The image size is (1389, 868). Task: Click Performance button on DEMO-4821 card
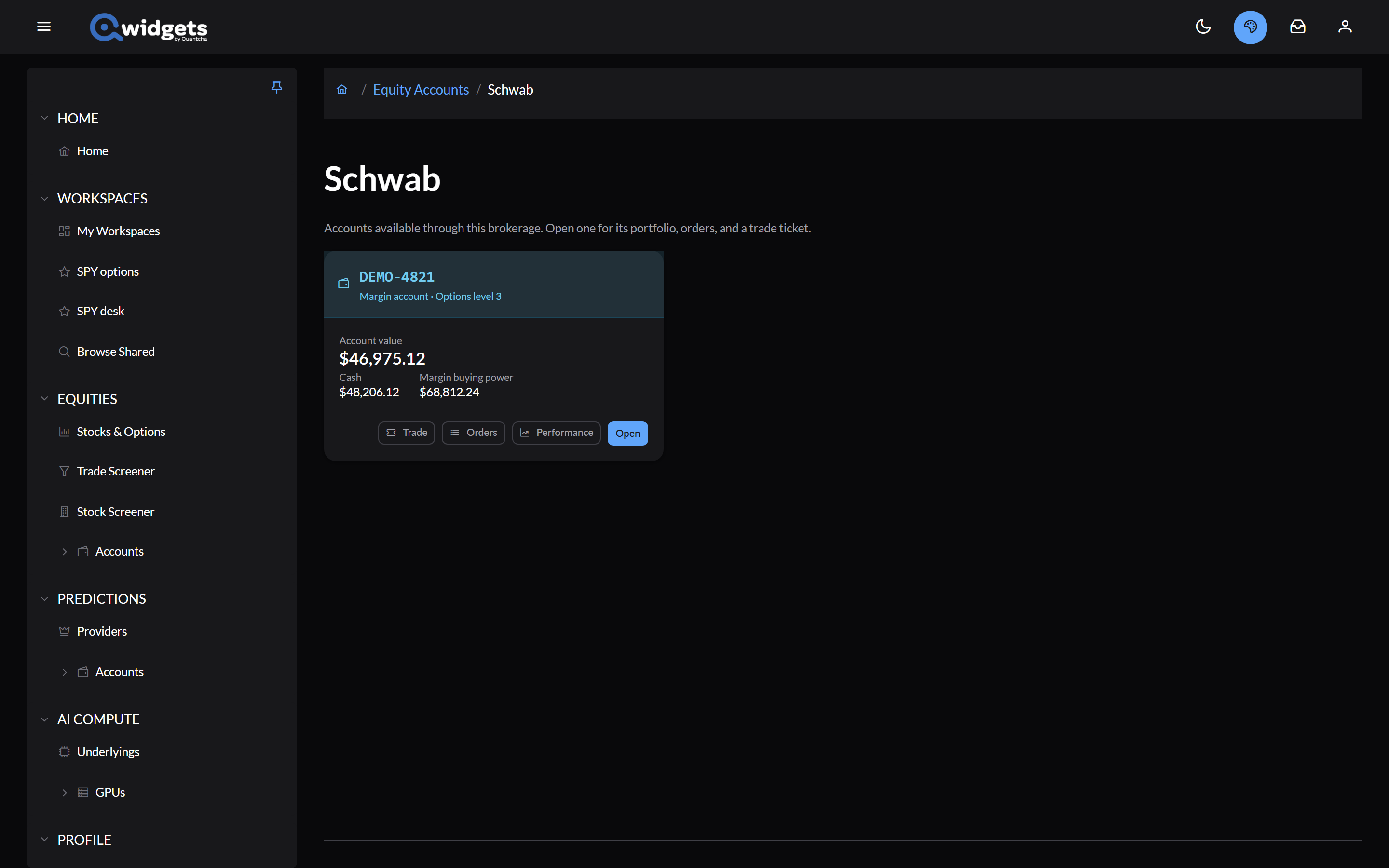pyautogui.click(x=556, y=433)
